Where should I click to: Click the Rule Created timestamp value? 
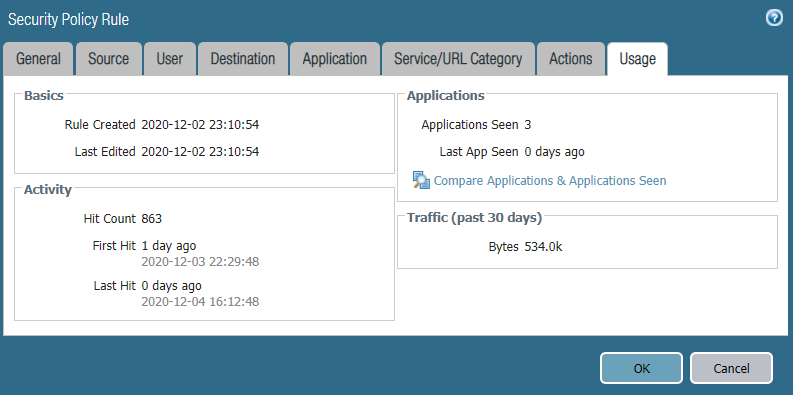(200, 124)
